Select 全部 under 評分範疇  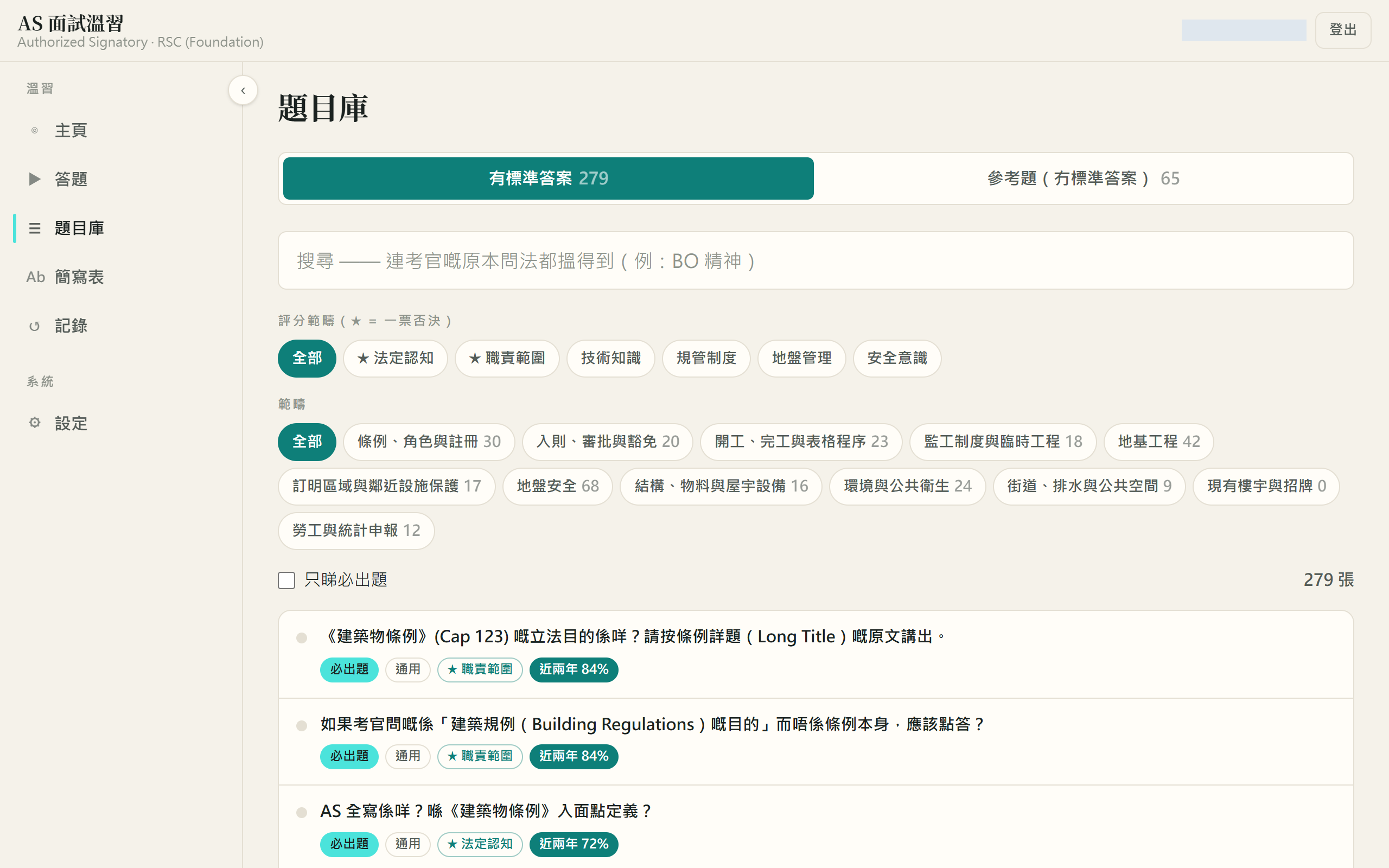(x=307, y=358)
